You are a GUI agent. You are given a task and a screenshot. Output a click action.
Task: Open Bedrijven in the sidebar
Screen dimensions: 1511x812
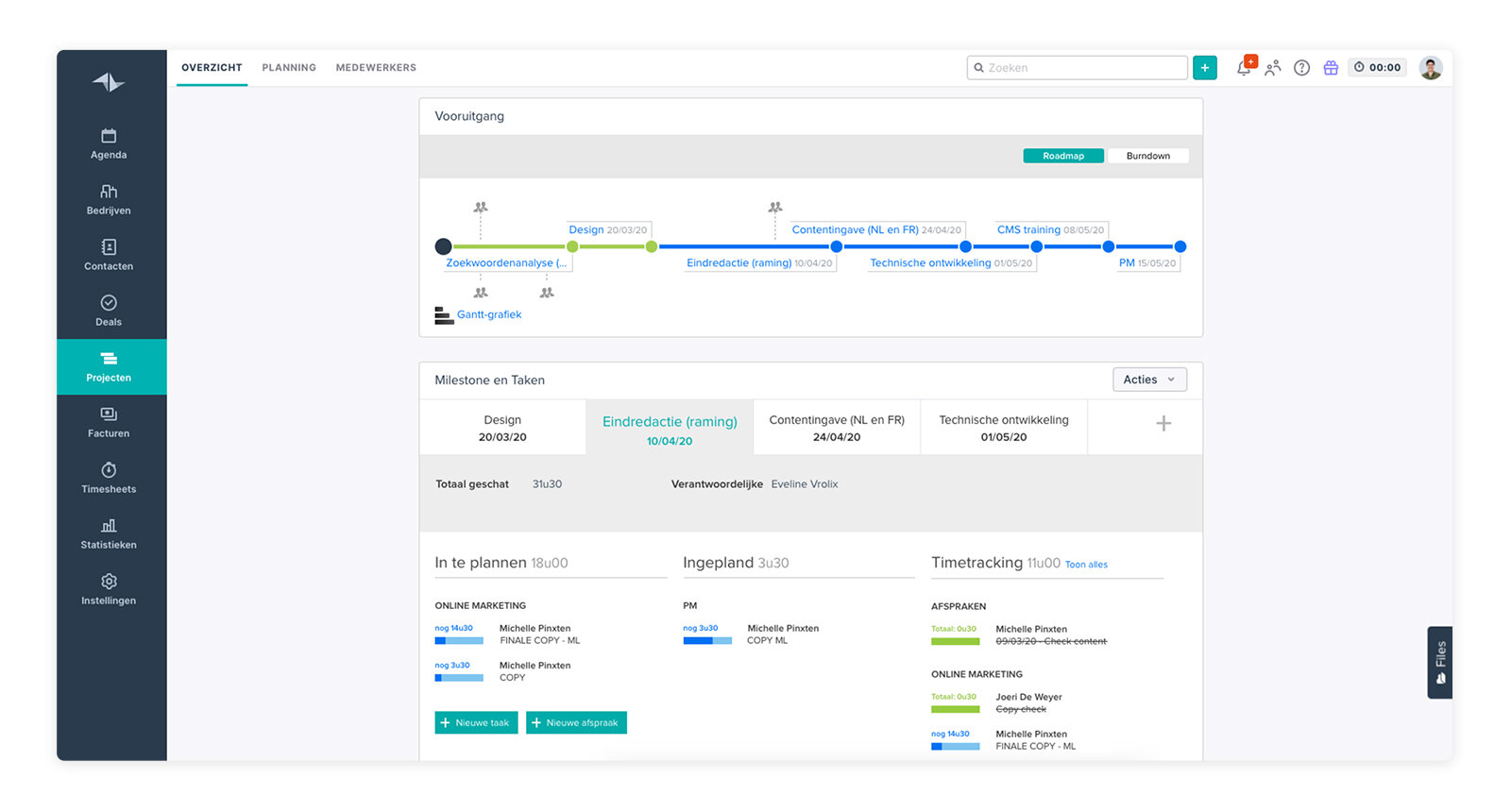pyautogui.click(x=109, y=200)
